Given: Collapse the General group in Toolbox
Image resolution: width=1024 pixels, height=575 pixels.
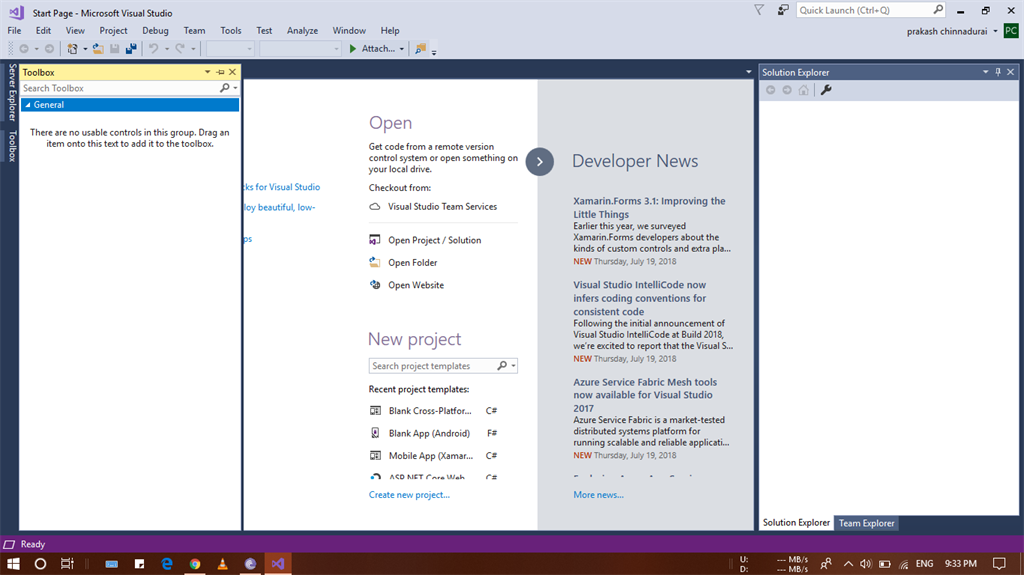Looking at the screenshot, I should (28, 105).
